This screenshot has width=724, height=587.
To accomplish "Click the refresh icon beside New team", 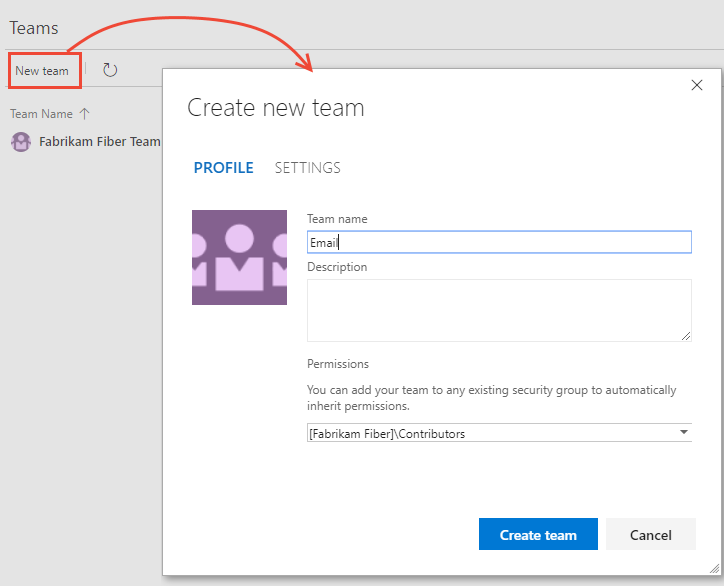I will 110,70.
